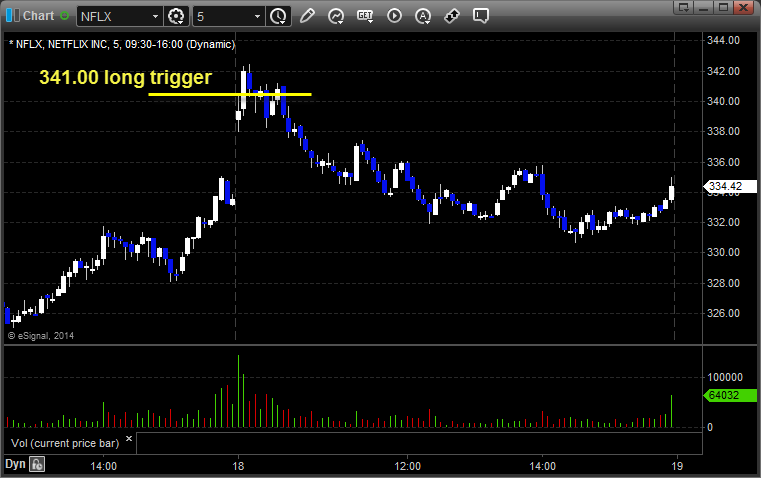Open the symbol settings gear menu
This screenshot has height=478, width=761.
click(x=176, y=16)
